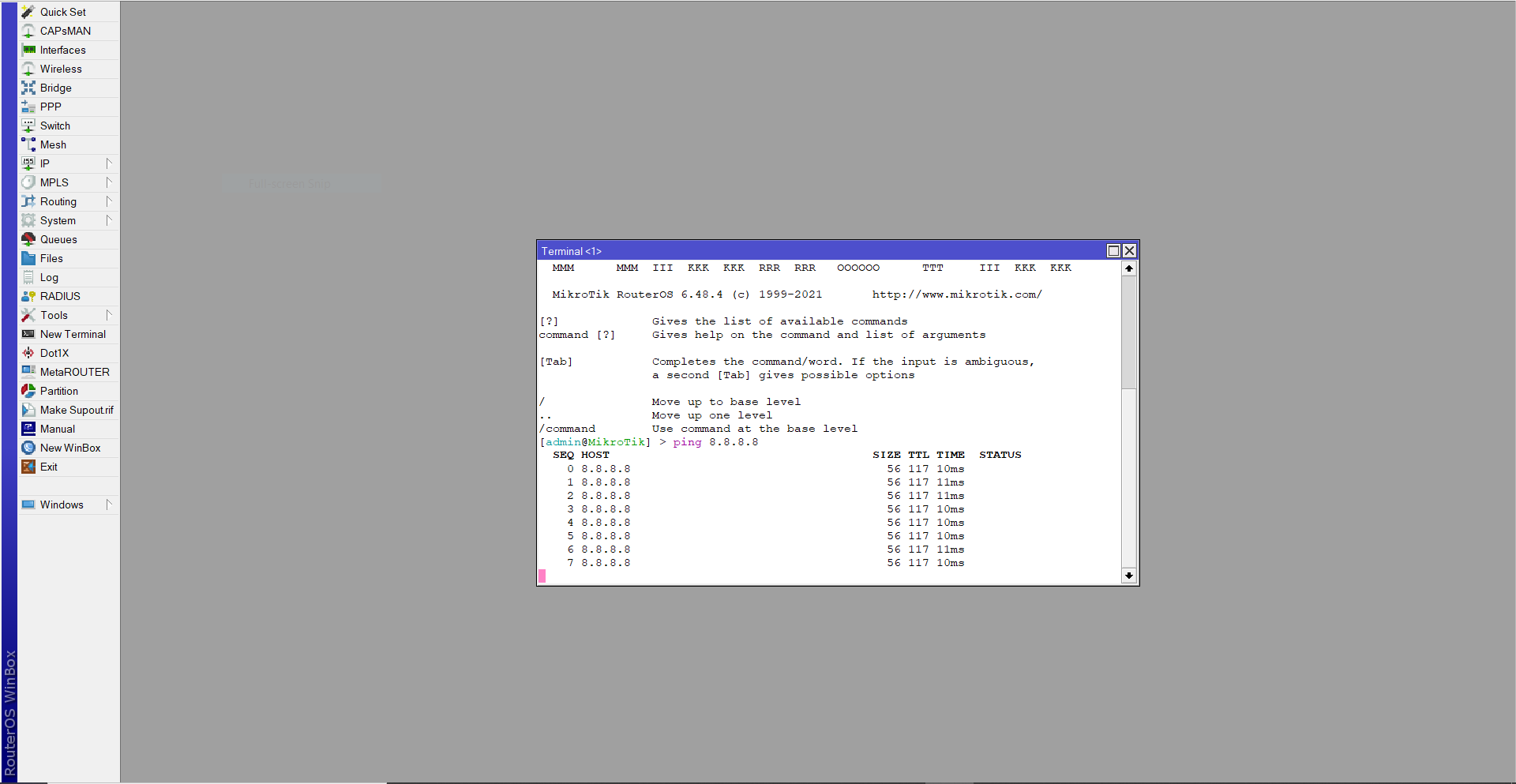The height and width of the screenshot is (784, 1516).
Task: Click the Exit door icon
Action: coord(28,467)
